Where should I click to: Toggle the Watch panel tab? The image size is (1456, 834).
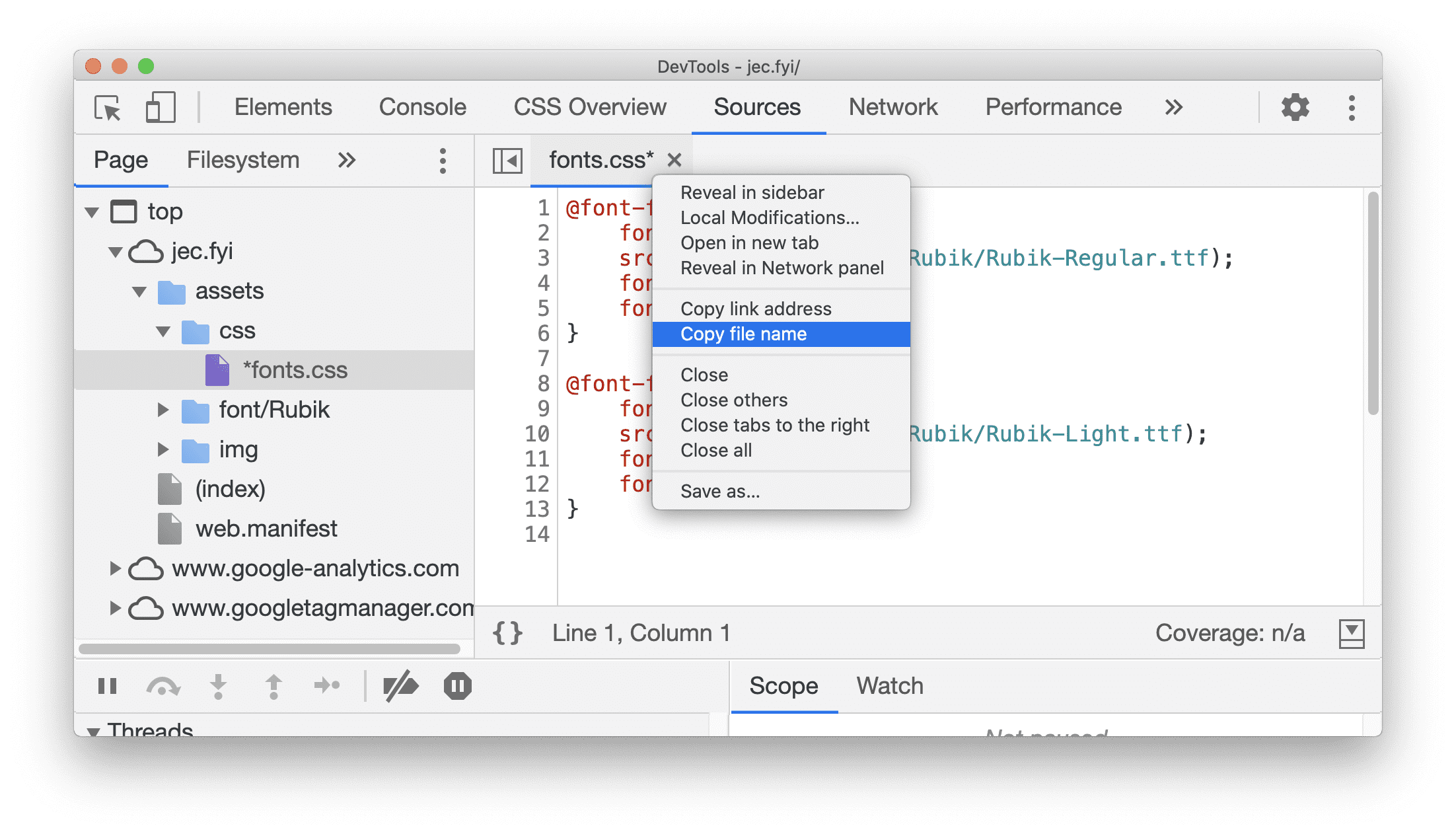click(883, 686)
